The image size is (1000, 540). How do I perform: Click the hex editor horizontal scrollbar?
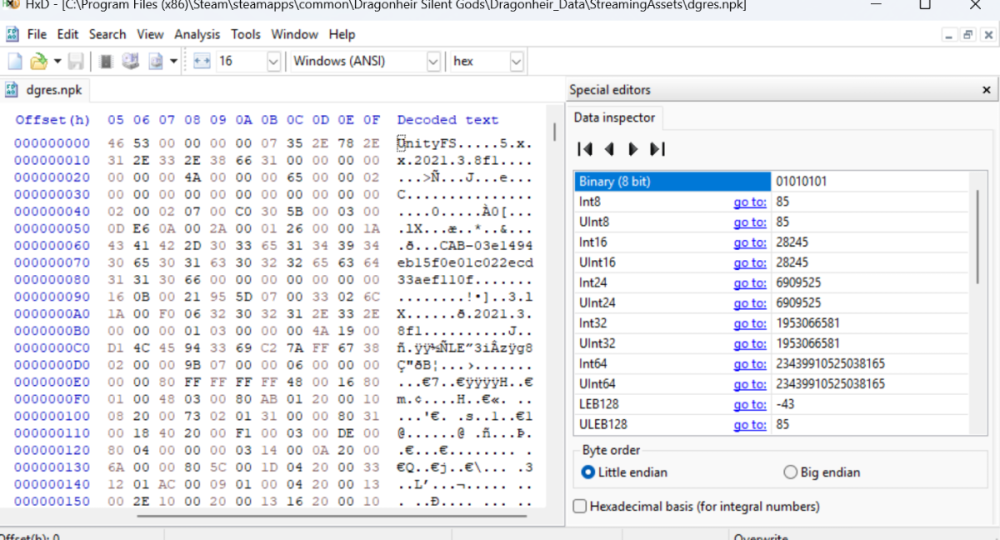tap(332, 515)
